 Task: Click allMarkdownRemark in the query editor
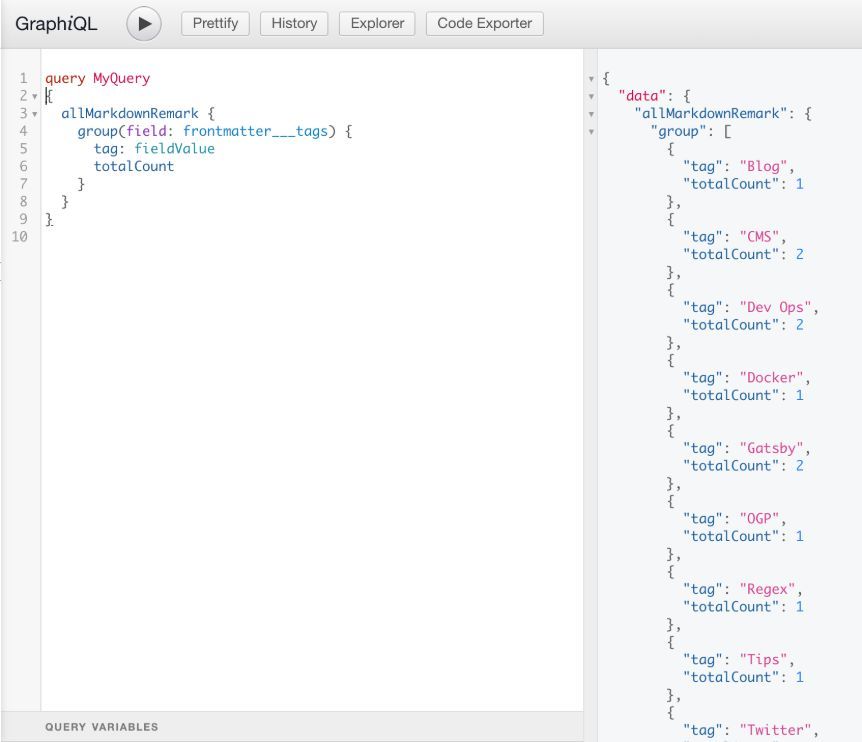[x=130, y=114]
